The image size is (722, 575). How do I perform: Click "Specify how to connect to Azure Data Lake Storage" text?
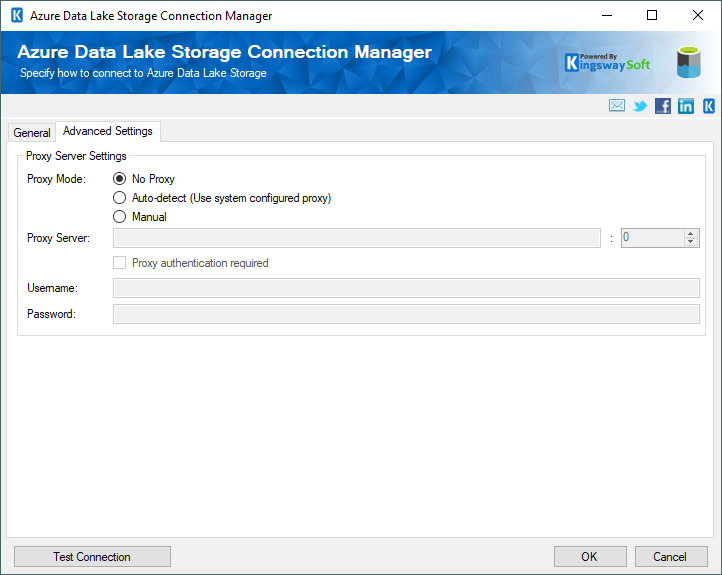[143, 73]
